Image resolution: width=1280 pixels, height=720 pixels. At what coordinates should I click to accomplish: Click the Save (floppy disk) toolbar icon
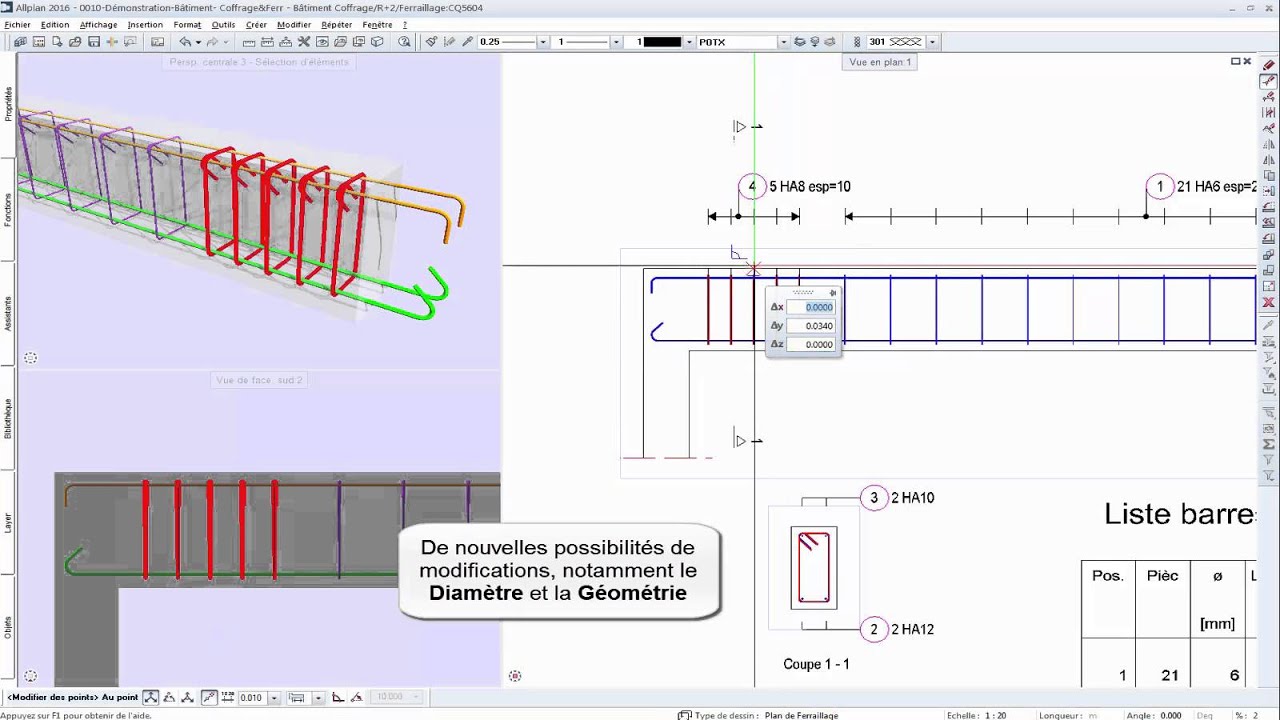(93, 42)
